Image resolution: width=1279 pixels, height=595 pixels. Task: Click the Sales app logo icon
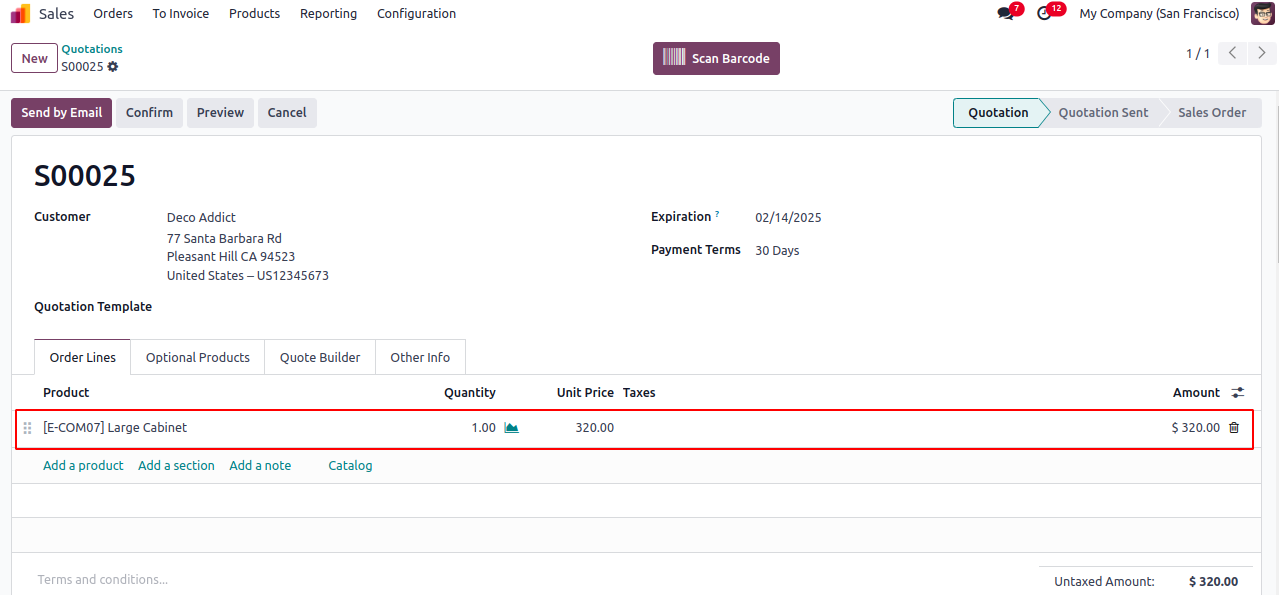[20, 14]
